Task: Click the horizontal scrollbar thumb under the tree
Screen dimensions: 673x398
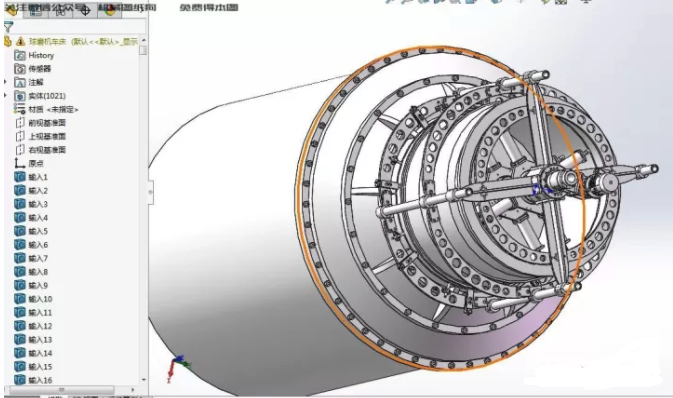Action: coord(62,390)
